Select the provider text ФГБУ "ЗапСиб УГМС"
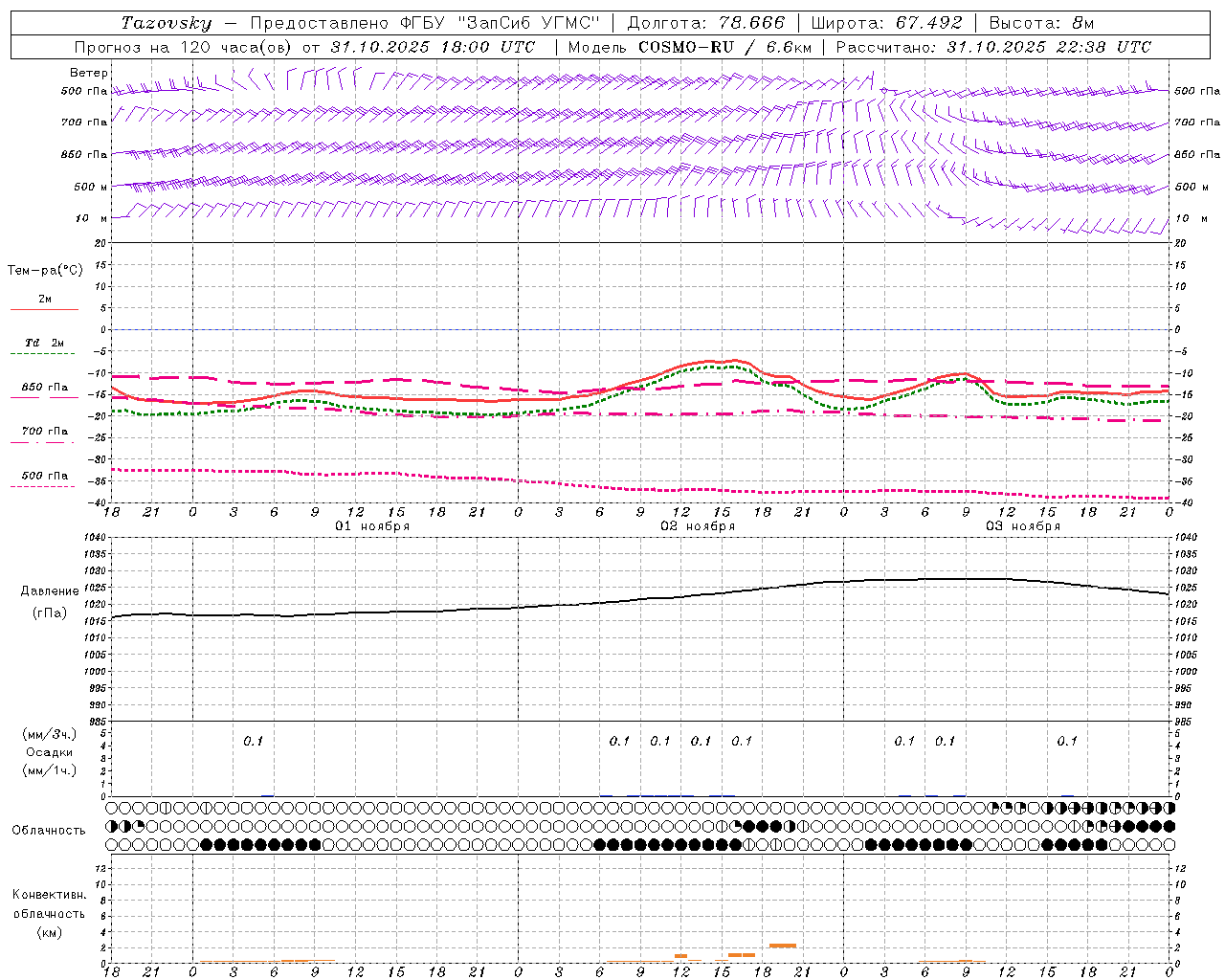The image size is (1225, 980). [499, 23]
